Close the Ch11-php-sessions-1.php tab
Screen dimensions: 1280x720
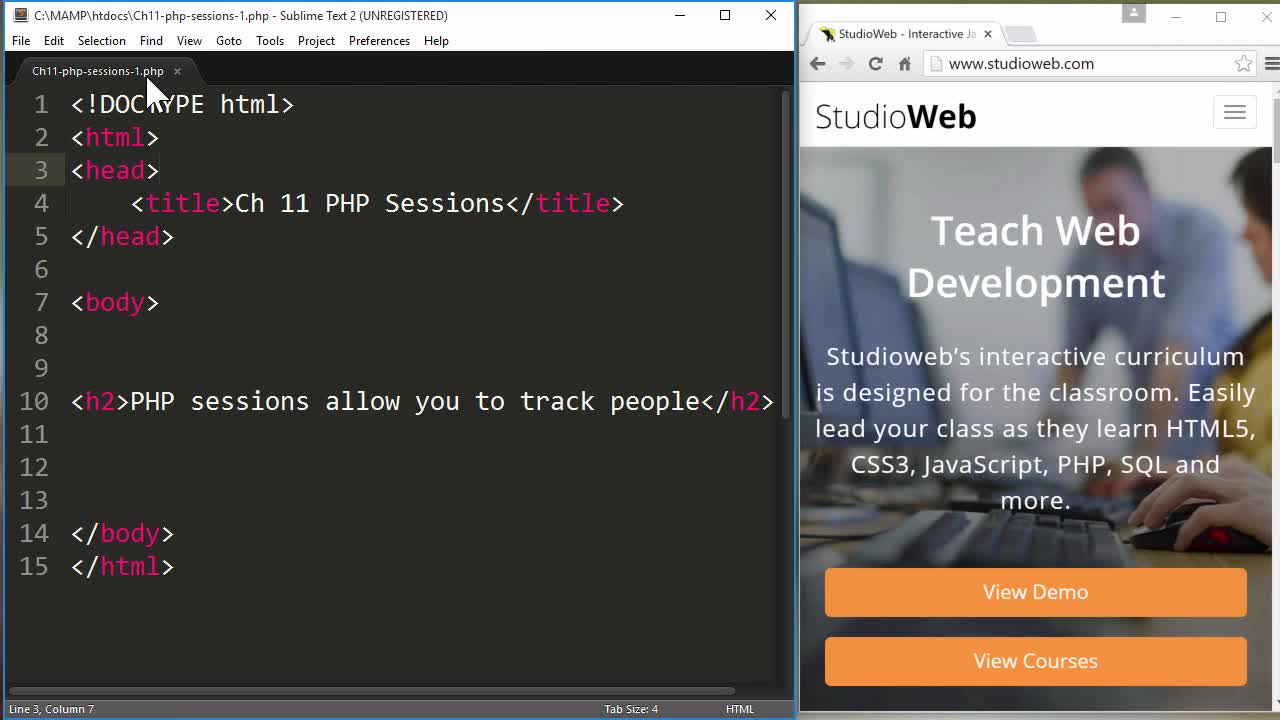coord(177,71)
